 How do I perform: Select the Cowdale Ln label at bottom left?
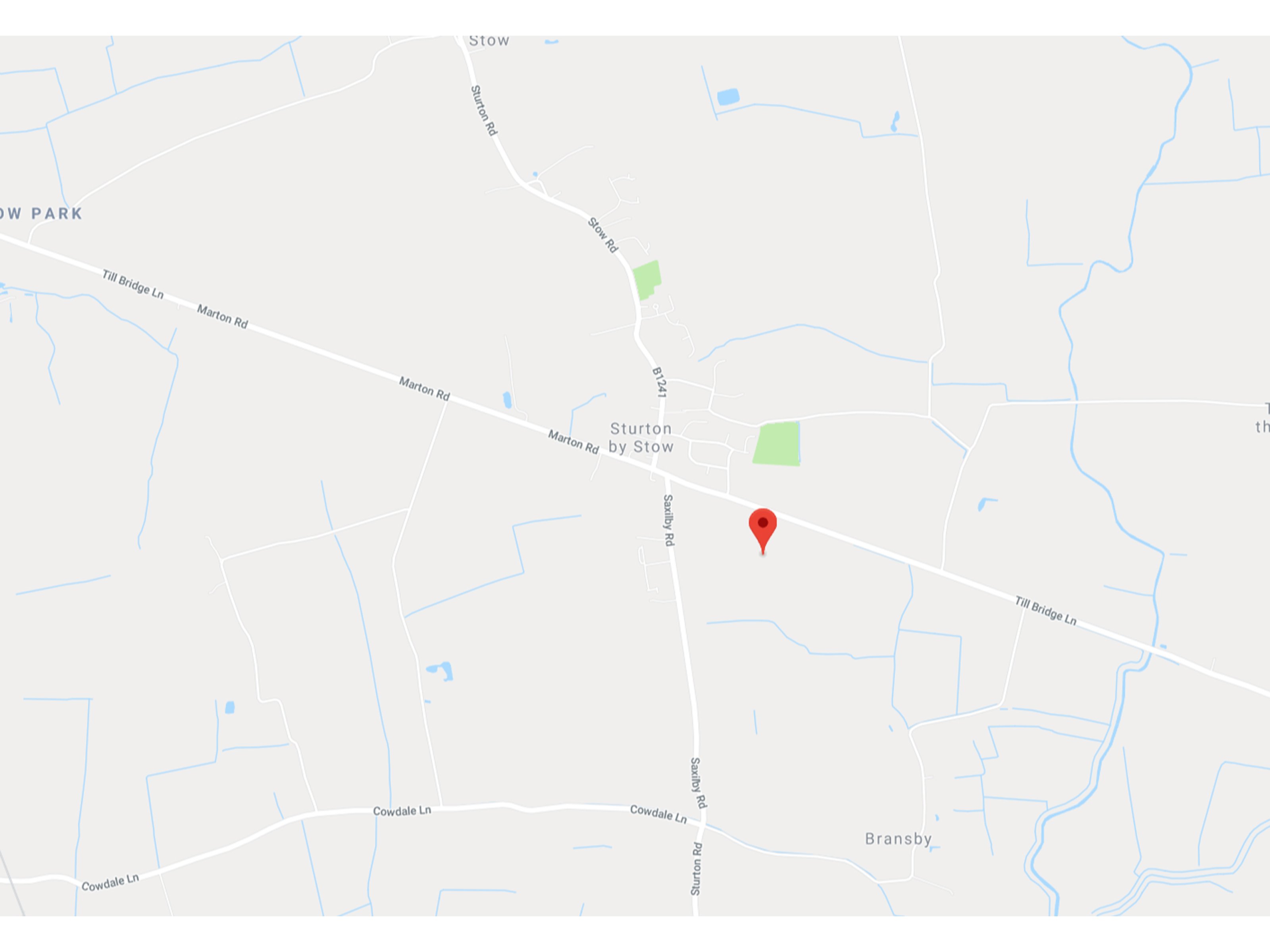click(x=110, y=883)
